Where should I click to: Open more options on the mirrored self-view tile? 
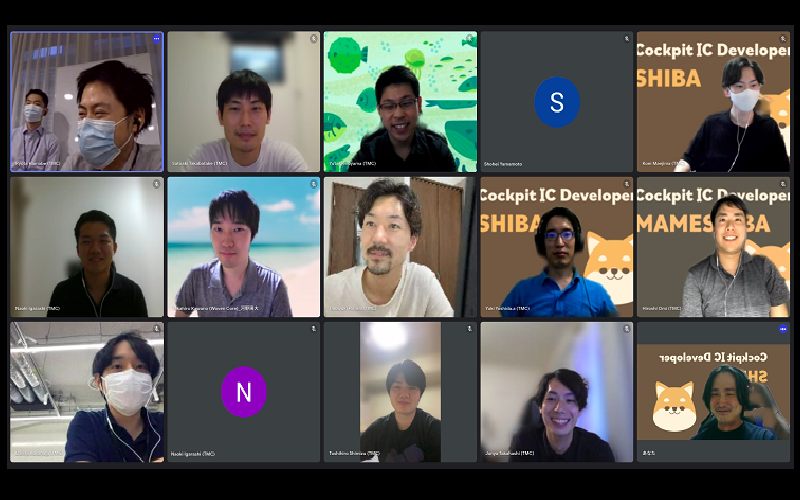(783, 329)
